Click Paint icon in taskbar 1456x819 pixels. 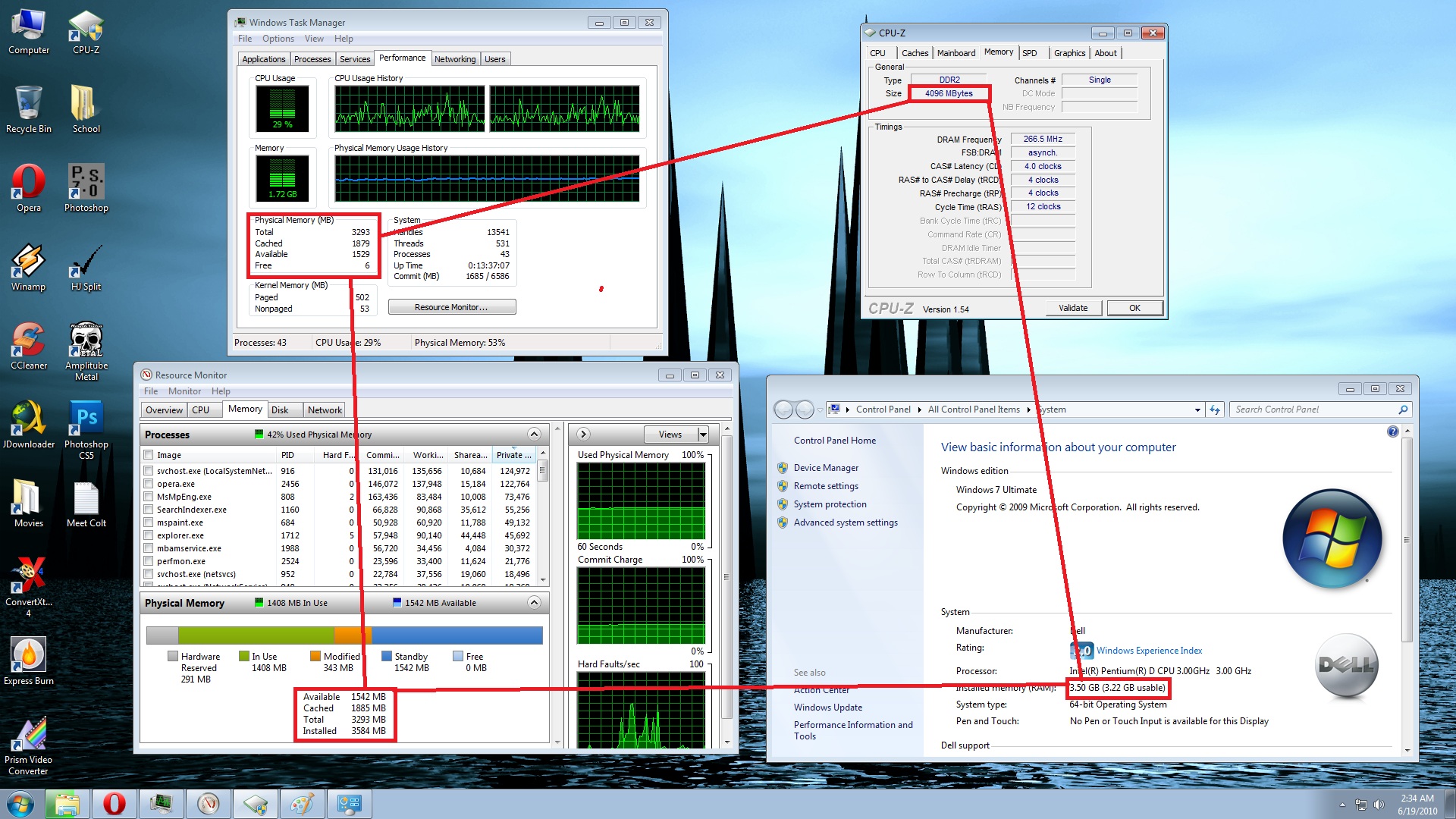click(303, 804)
